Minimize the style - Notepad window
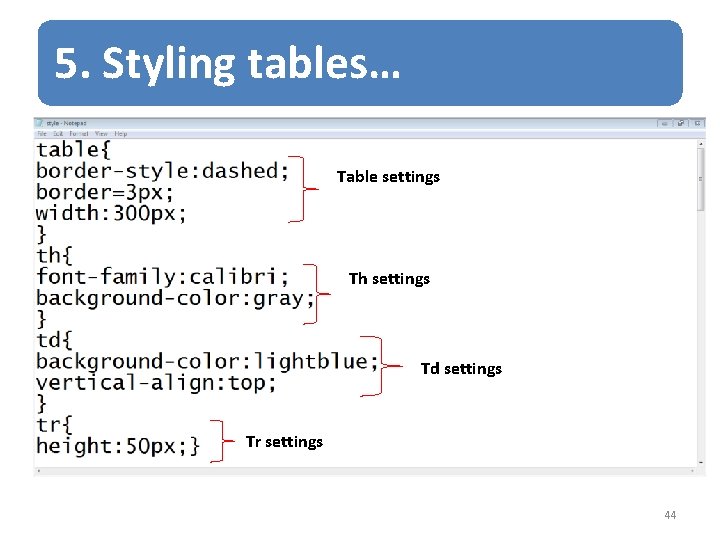 click(x=664, y=123)
